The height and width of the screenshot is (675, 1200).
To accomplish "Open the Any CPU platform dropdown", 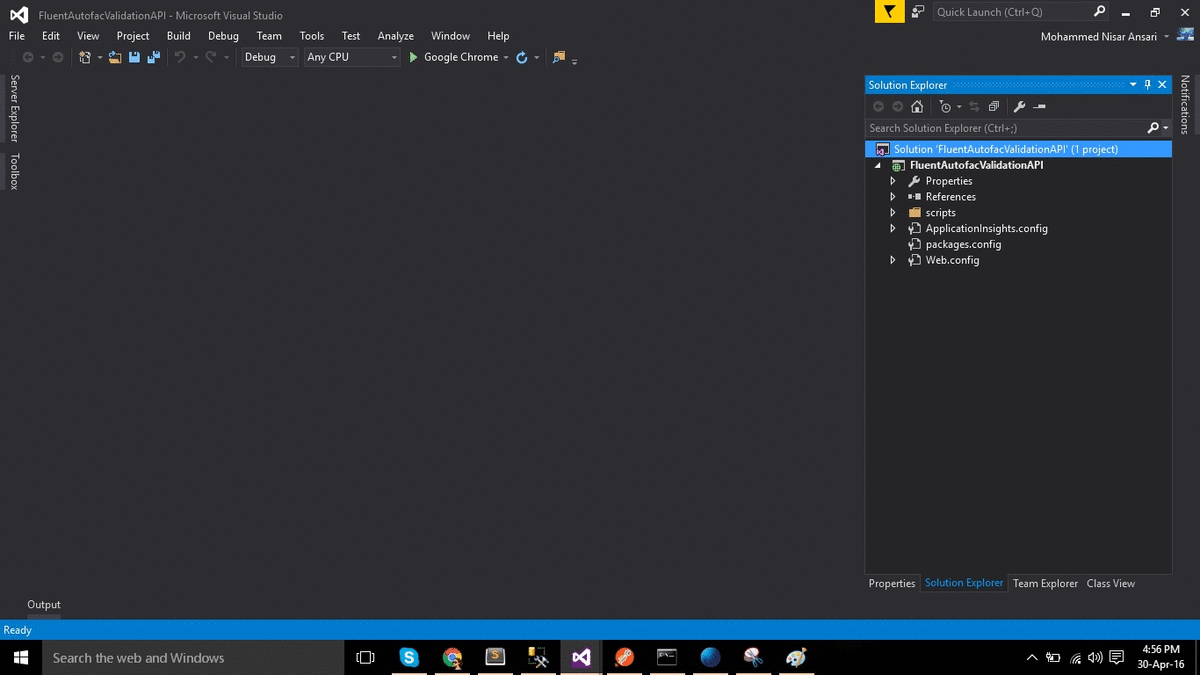I will [394, 57].
